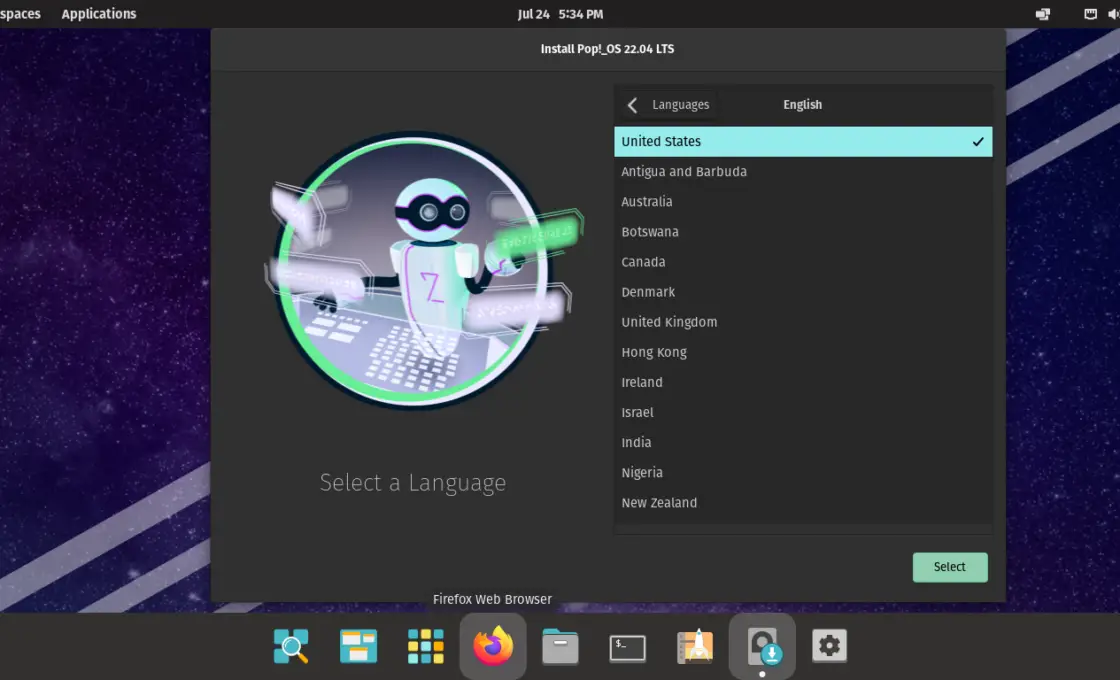Viewport: 1120px width, 680px height.
Task: Open Pop!_Shop magnifier icon in dock
Action: pos(291,646)
